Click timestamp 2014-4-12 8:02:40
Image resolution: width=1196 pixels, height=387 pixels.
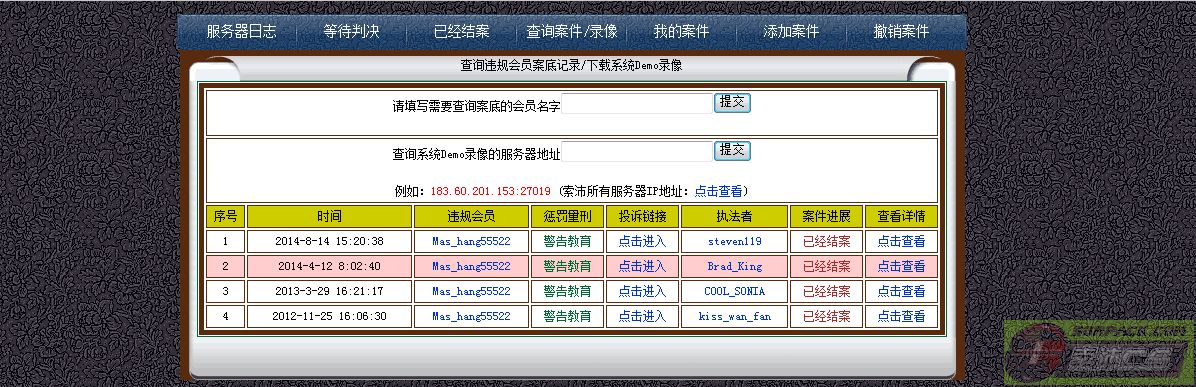click(330, 266)
